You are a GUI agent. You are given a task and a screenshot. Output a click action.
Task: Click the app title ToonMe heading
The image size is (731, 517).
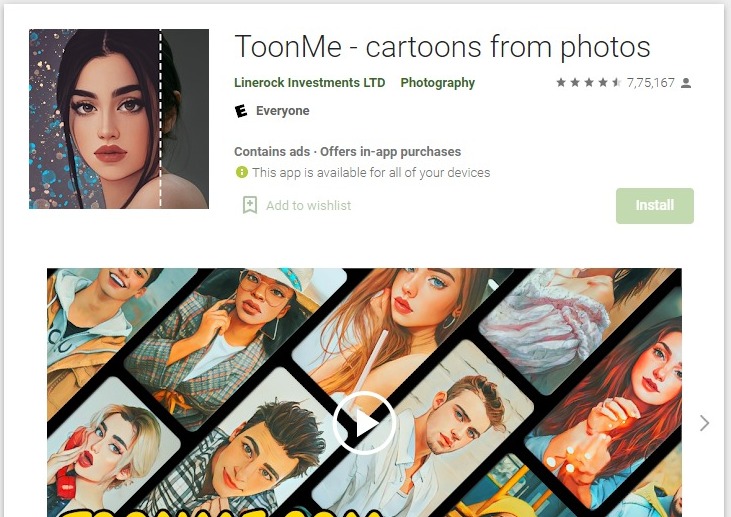click(442, 47)
